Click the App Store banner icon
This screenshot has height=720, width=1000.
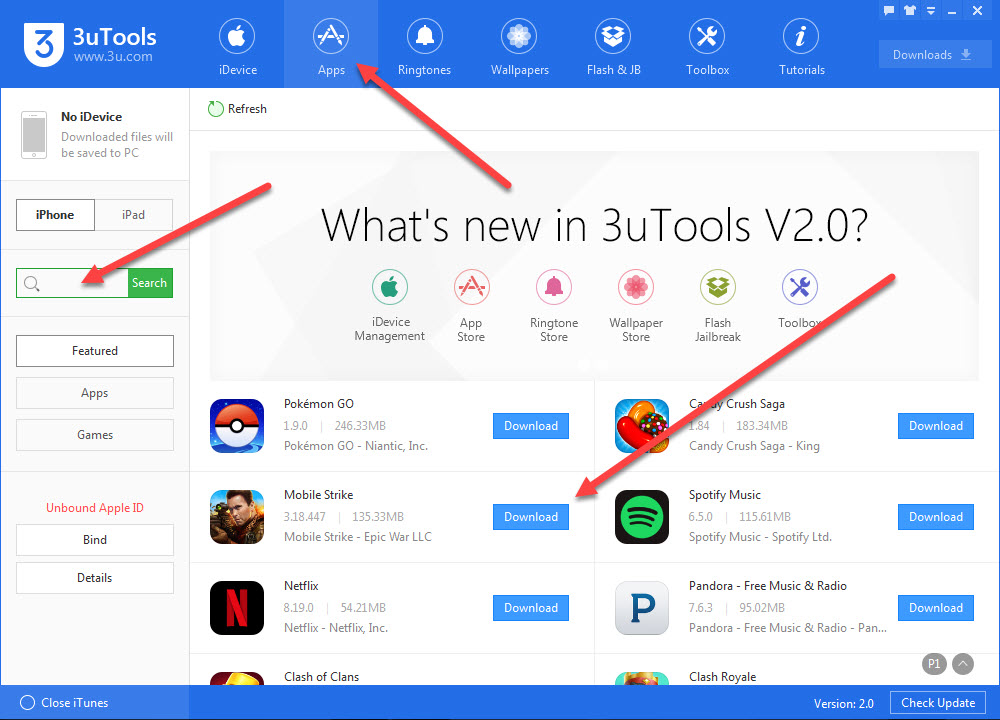pyautogui.click(x=471, y=287)
